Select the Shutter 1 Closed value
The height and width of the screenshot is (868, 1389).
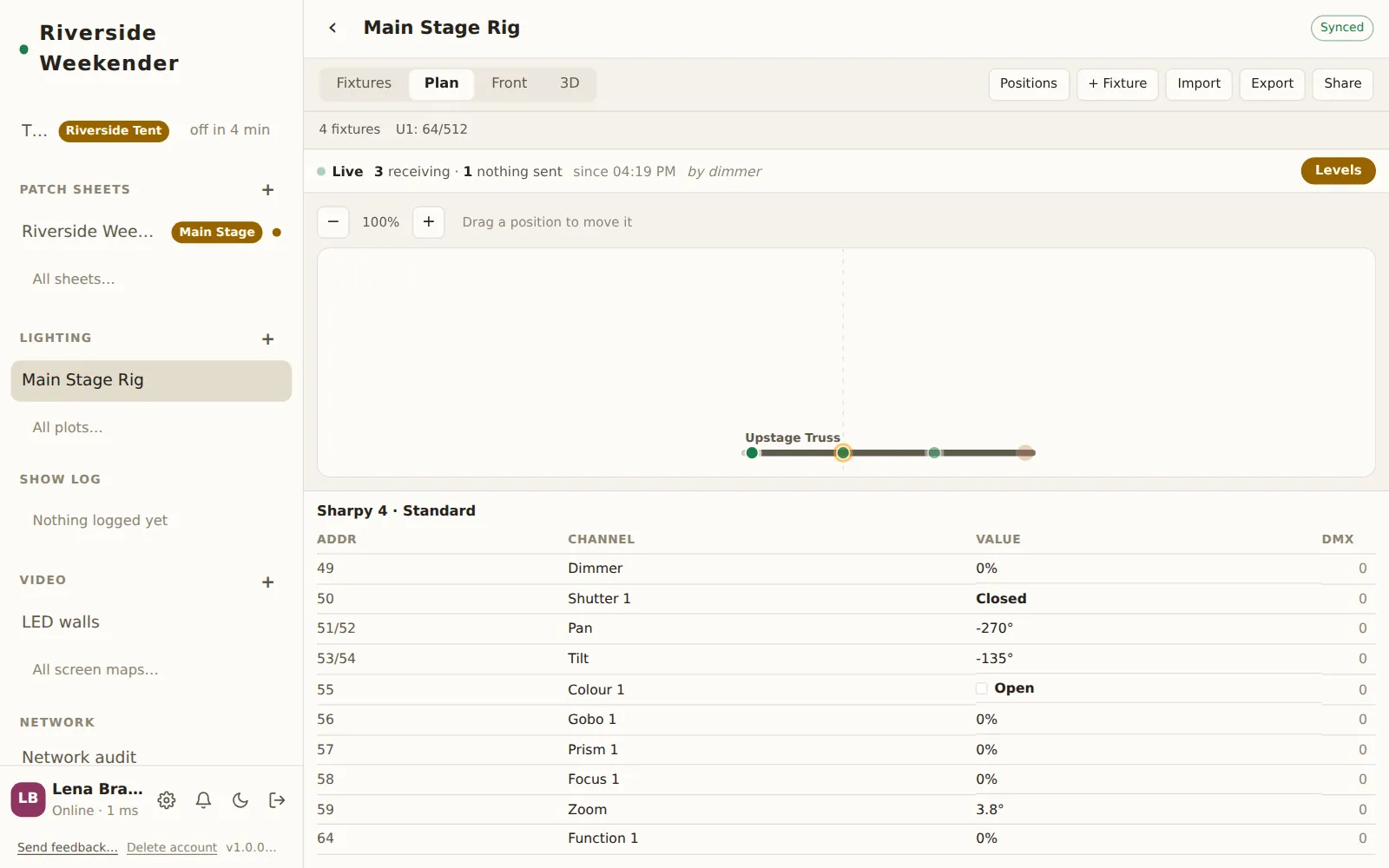(x=1001, y=599)
